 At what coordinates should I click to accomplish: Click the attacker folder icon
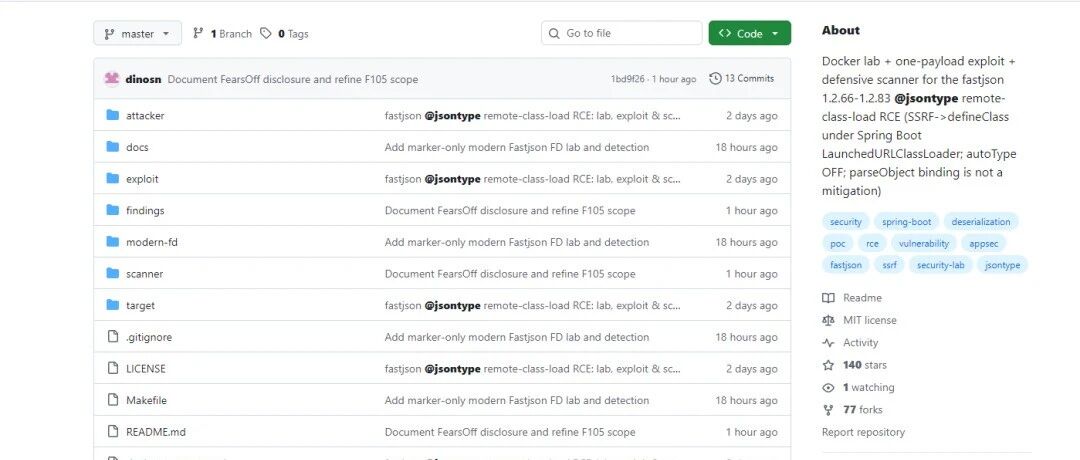[113, 115]
